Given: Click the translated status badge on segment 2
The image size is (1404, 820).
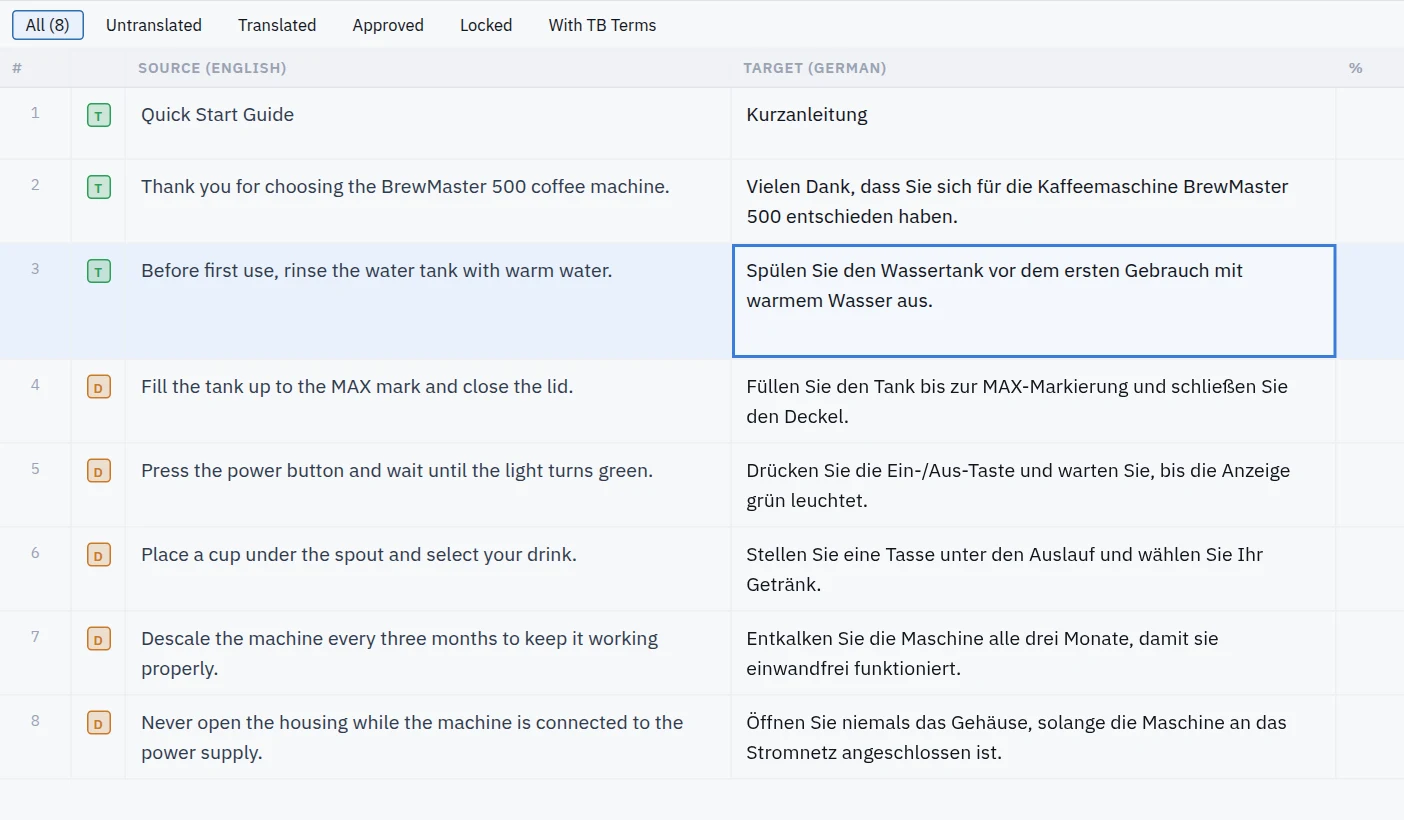Looking at the screenshot, I should [x=98, y=187].
